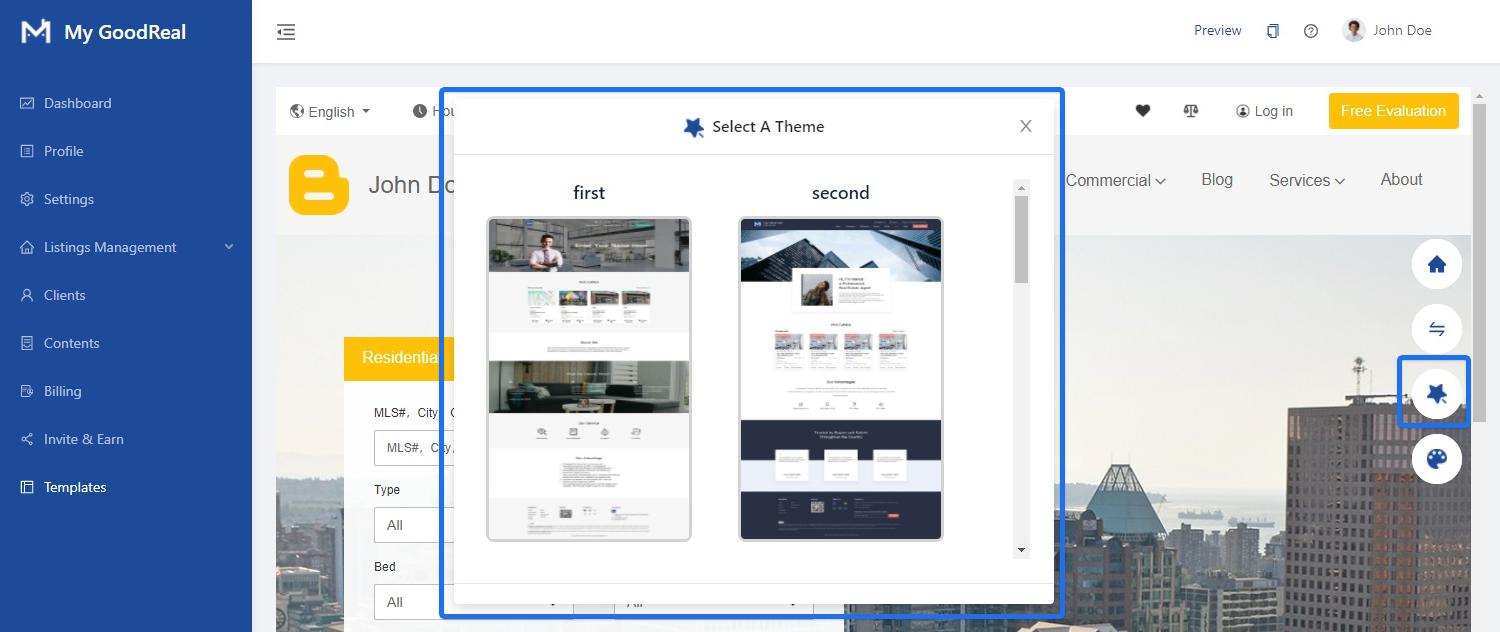Open the device preview icon in top bar
This screenshot has width=1500, height=632.
[x=1273, y=30]
